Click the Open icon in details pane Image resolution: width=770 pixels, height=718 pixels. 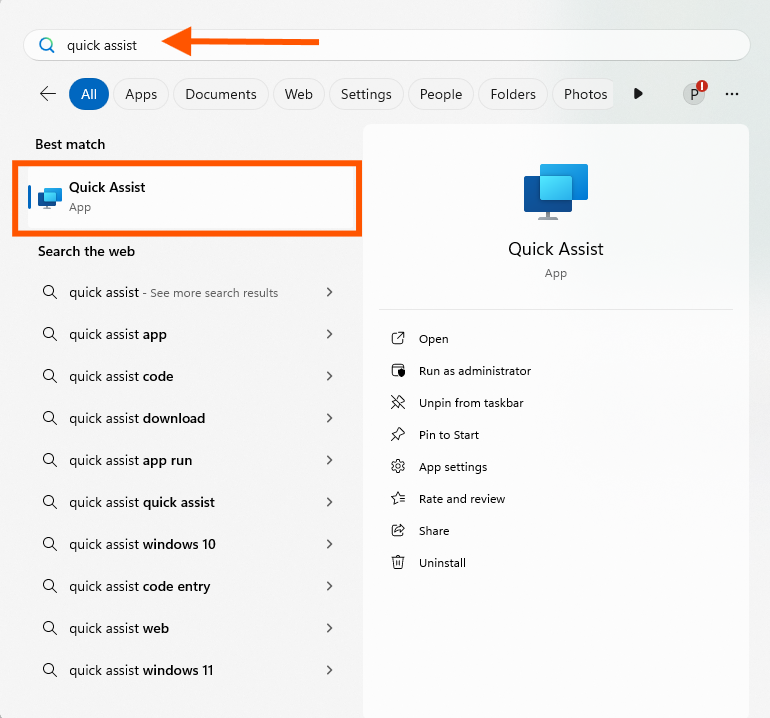(398, 338)
